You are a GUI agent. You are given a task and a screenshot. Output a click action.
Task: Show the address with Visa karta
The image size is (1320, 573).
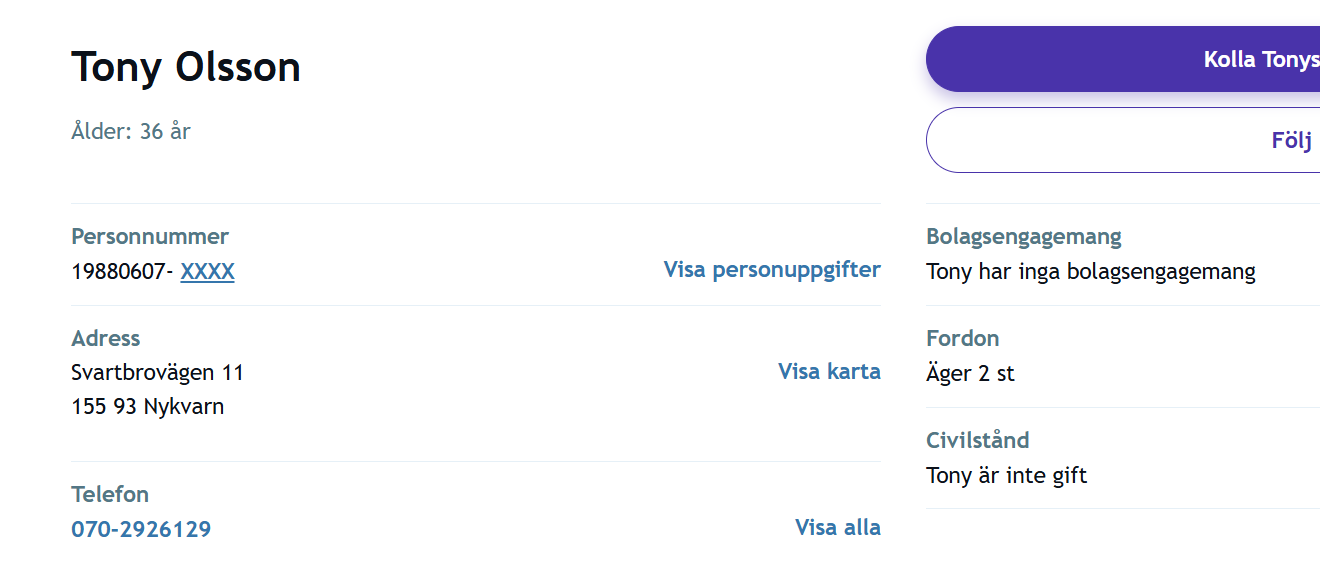(x=829, y=371)
